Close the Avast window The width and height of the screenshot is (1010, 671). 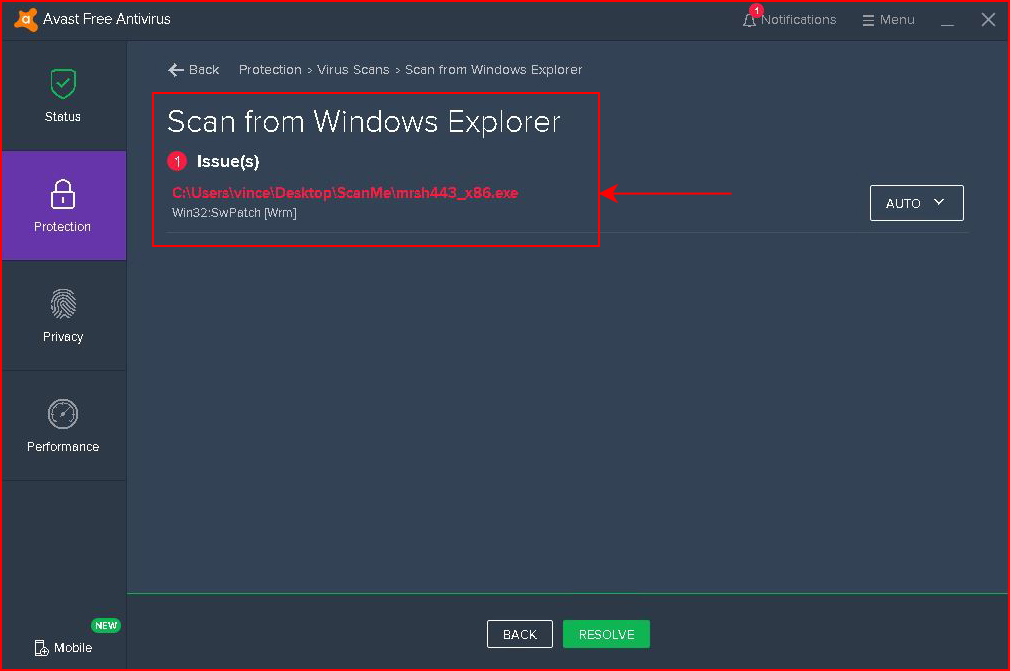coord(988,20)
